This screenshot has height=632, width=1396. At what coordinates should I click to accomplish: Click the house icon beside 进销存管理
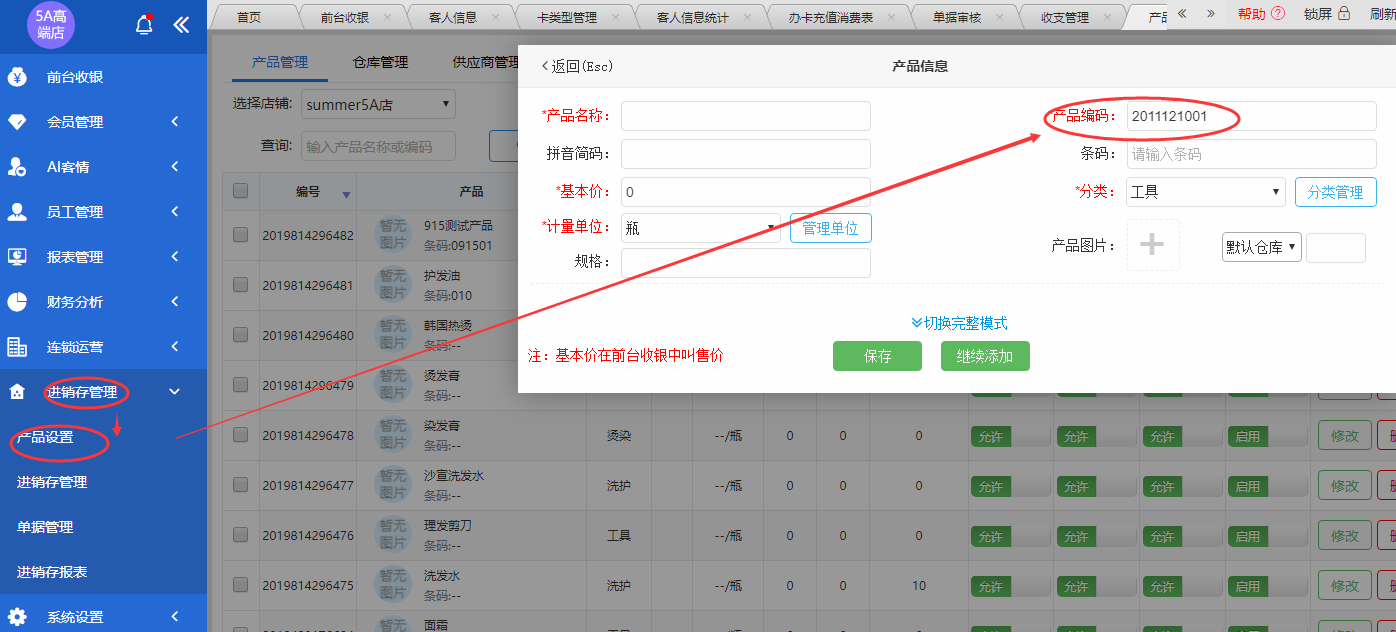coord(17,392)
